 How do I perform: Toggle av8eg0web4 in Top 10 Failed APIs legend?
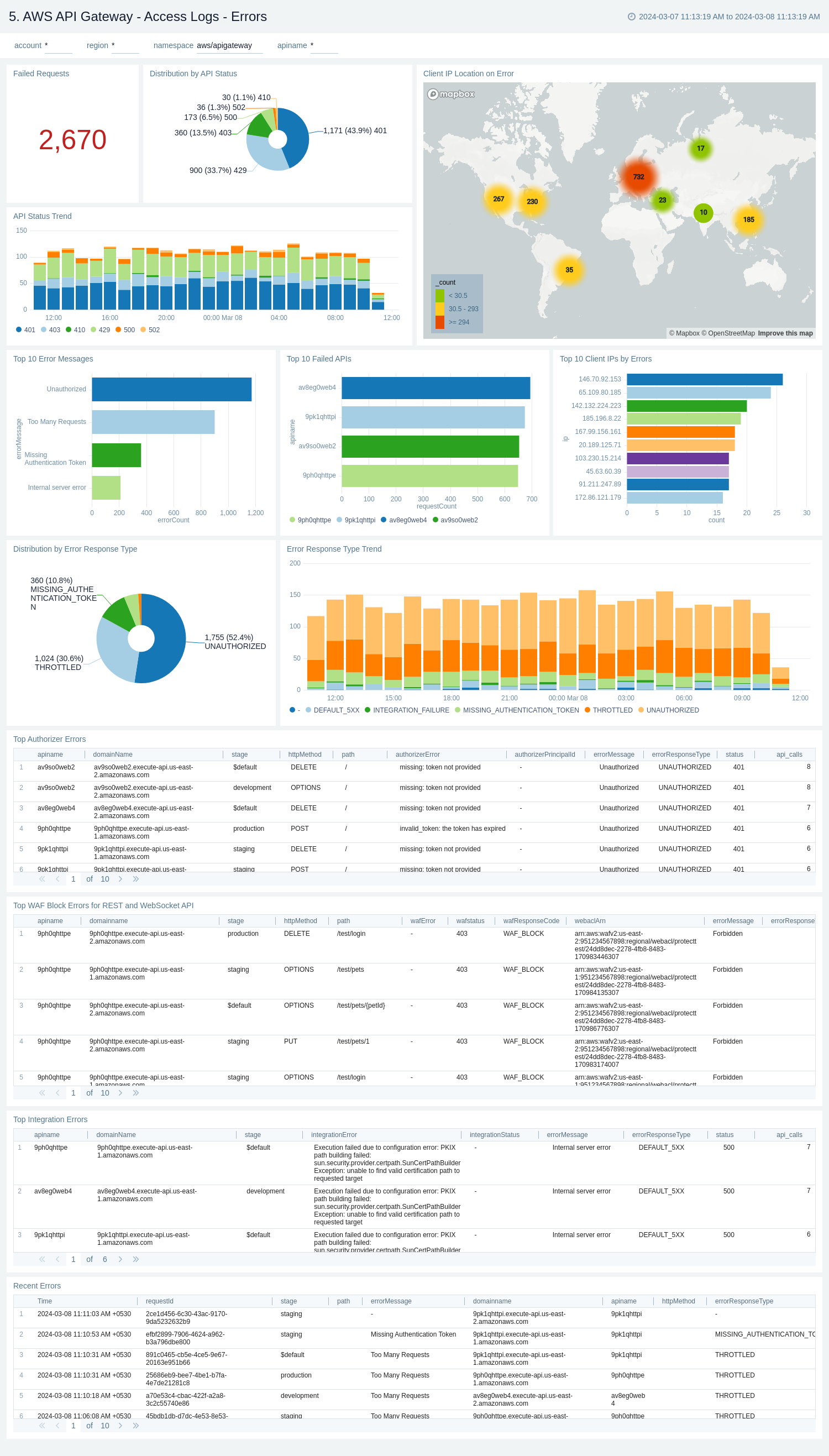(x=403, y=520)
